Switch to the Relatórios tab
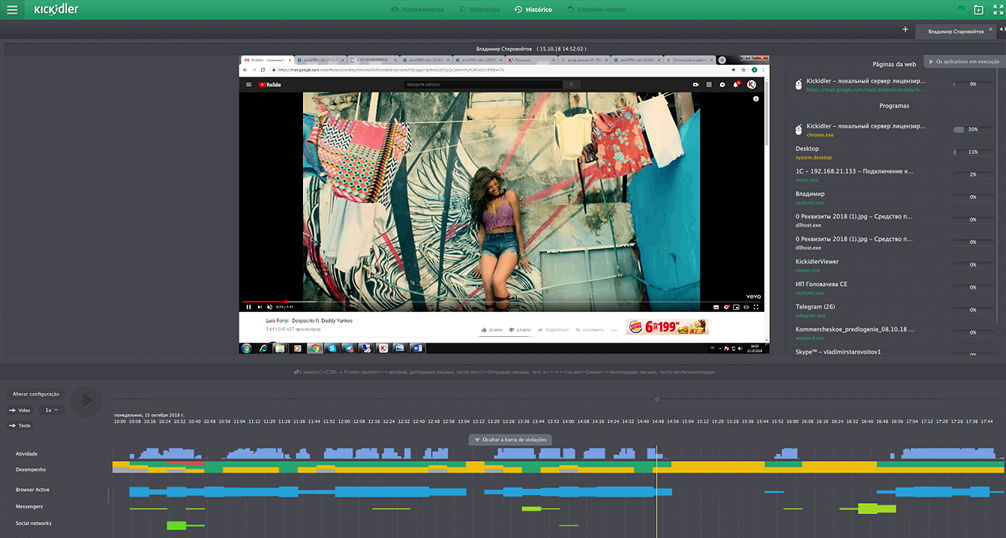The width and height of the screenshot is (1006, 538). pyautogui.click(x=480, y=10)
